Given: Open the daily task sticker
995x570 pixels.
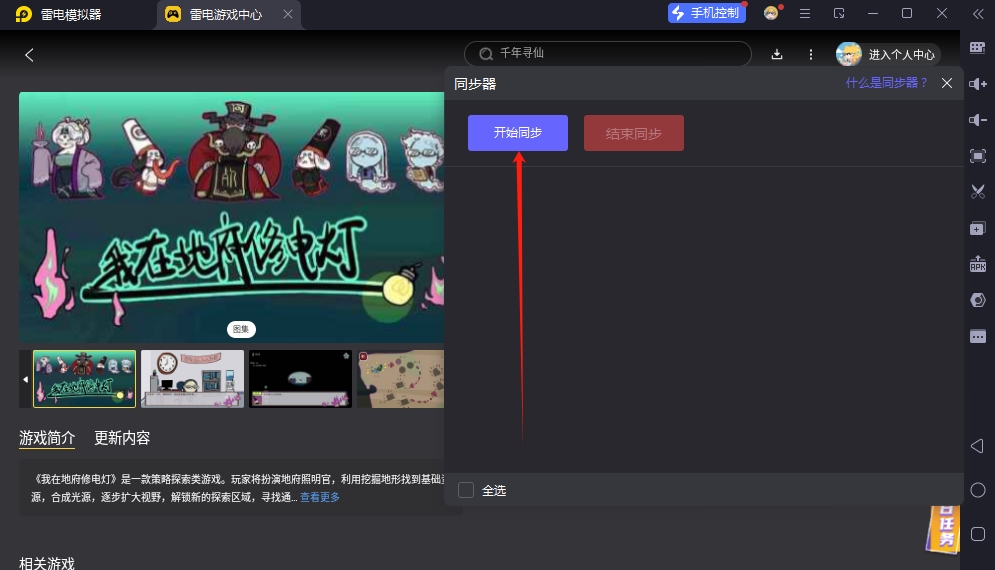Looking at the screenshot, I should coord(942,529).
